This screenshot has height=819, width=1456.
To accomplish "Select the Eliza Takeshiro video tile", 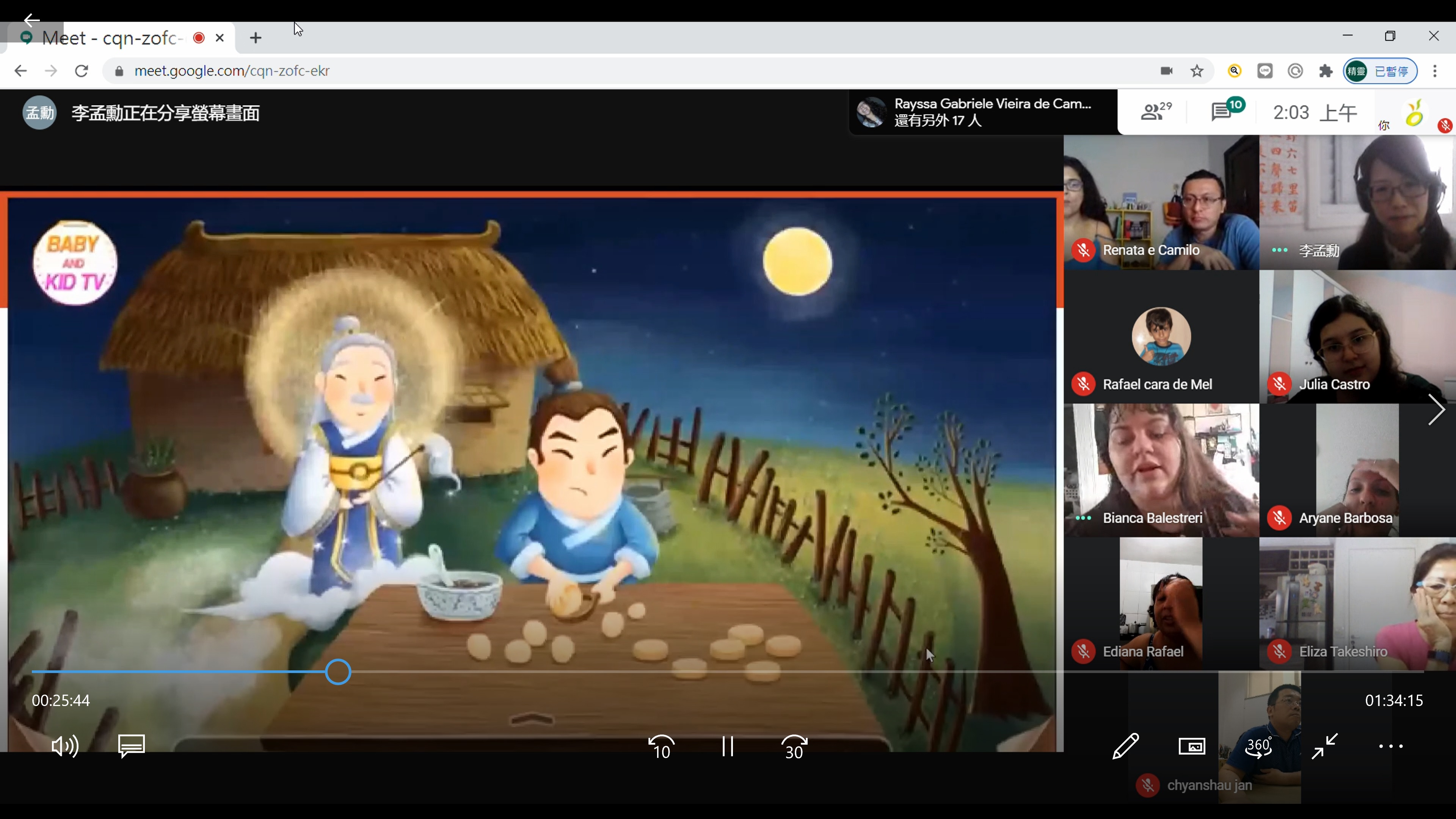I will click(x=1358, y=604).
